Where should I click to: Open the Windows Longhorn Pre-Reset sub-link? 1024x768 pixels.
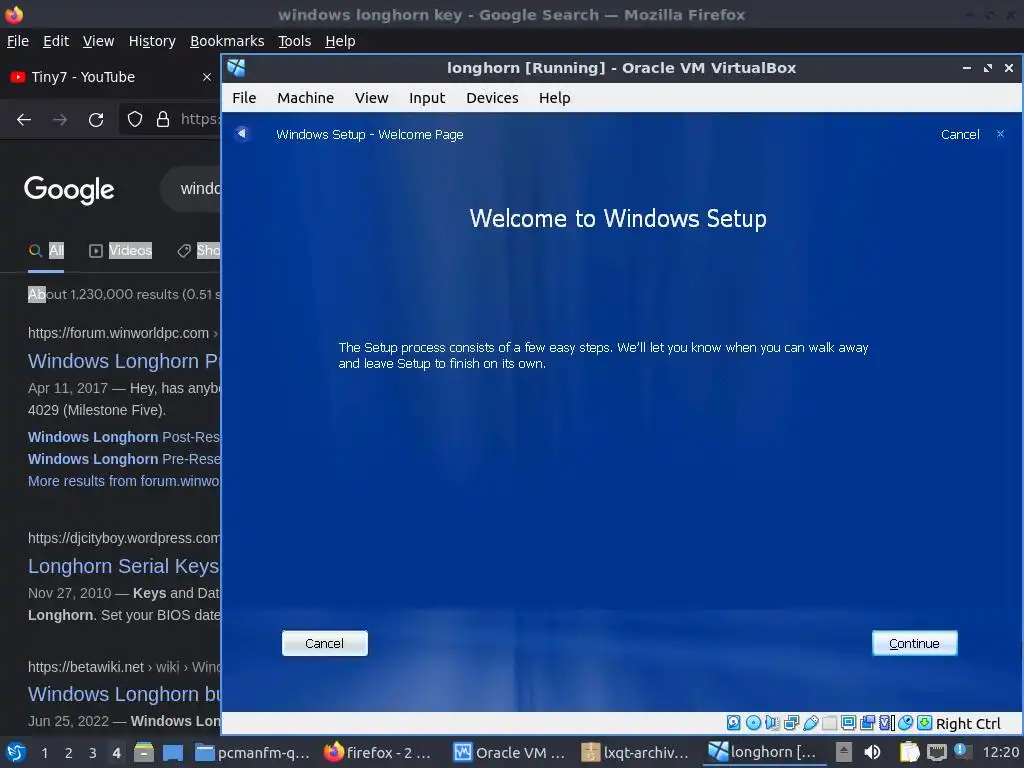[x=124, y=459]
